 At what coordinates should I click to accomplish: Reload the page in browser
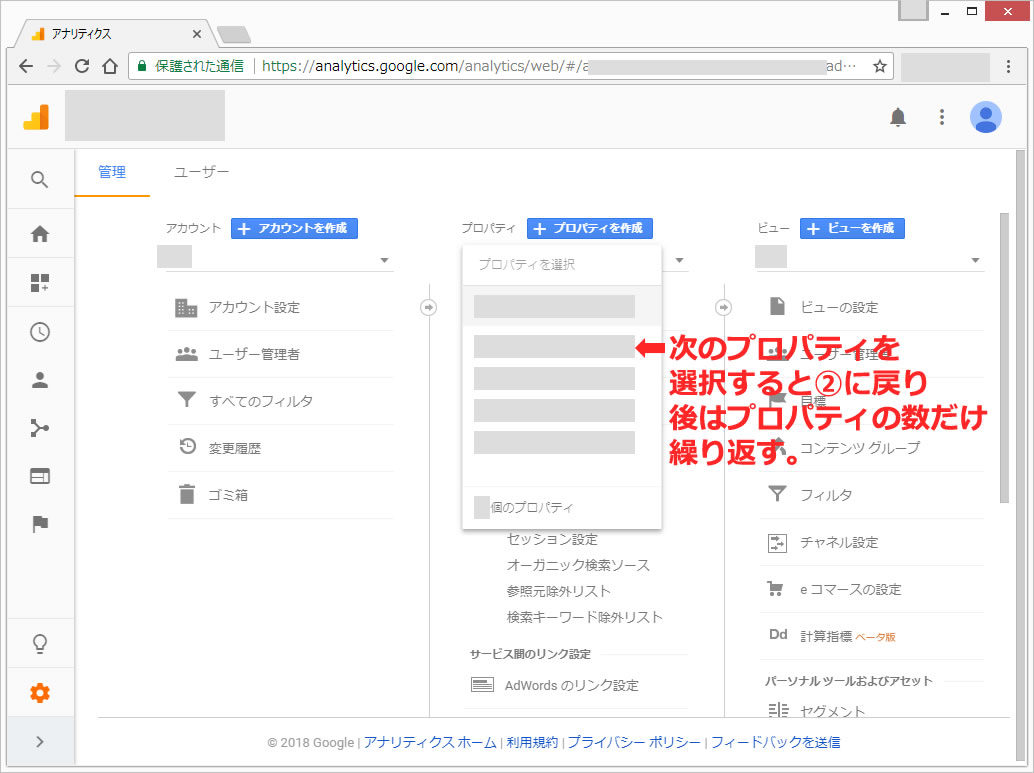click(x=82, y=66)
